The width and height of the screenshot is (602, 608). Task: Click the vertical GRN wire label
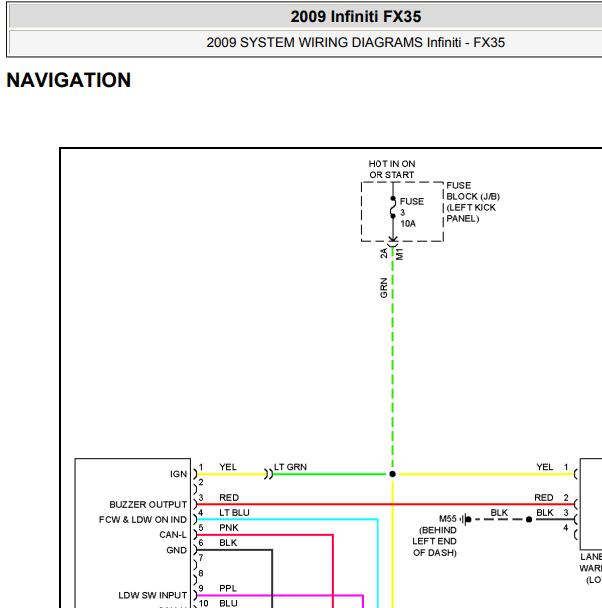tap(384, 288)
